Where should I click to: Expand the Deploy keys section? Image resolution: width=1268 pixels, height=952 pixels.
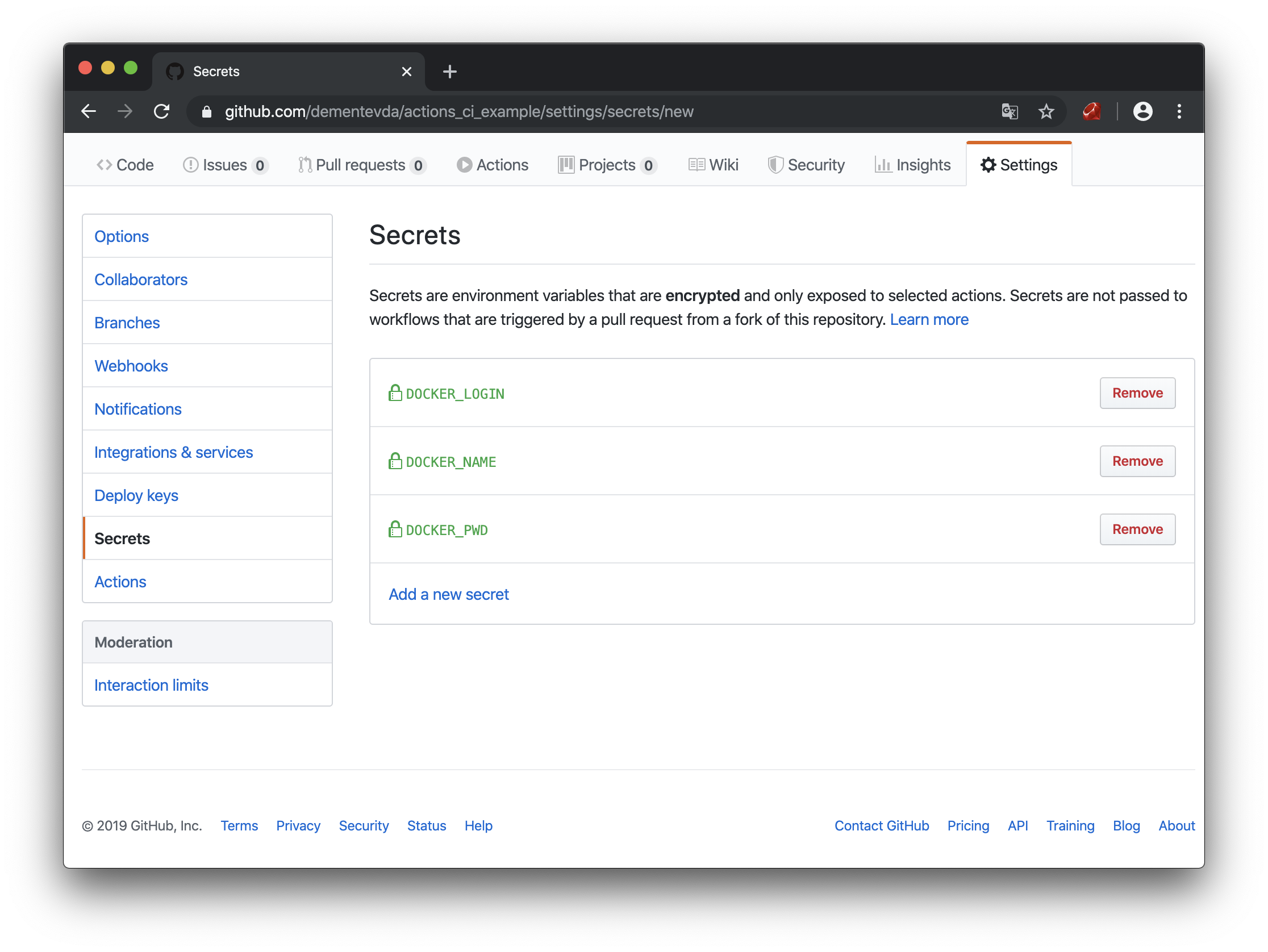point(136,495)
